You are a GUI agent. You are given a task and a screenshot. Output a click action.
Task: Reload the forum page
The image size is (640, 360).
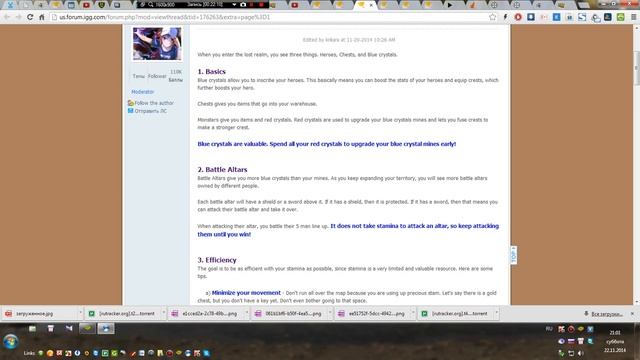(x=30, y=17)
